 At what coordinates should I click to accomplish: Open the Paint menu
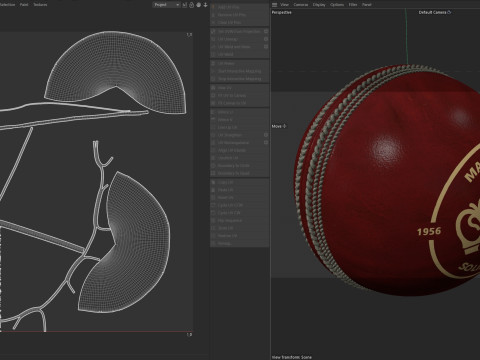(x=24, y=5)
